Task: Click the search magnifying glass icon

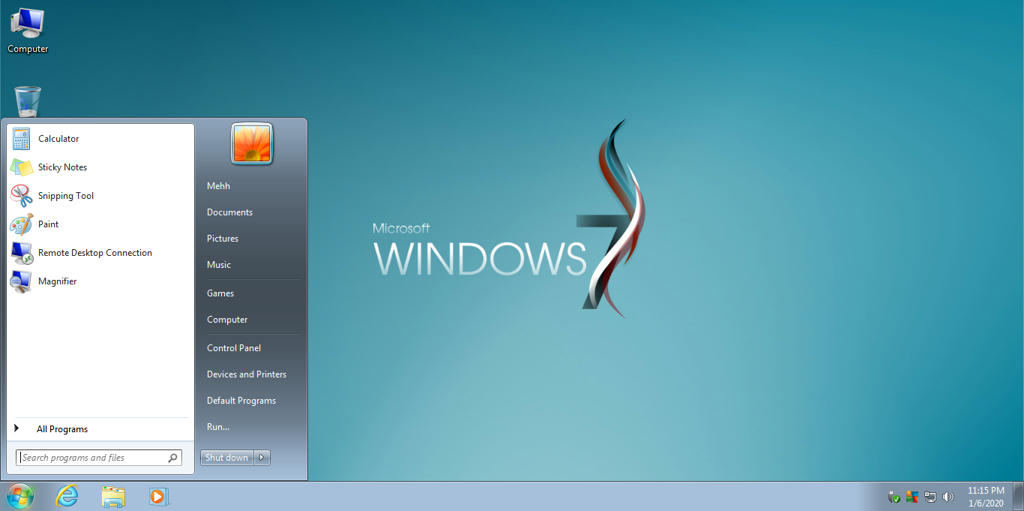Action: (173, 457)
